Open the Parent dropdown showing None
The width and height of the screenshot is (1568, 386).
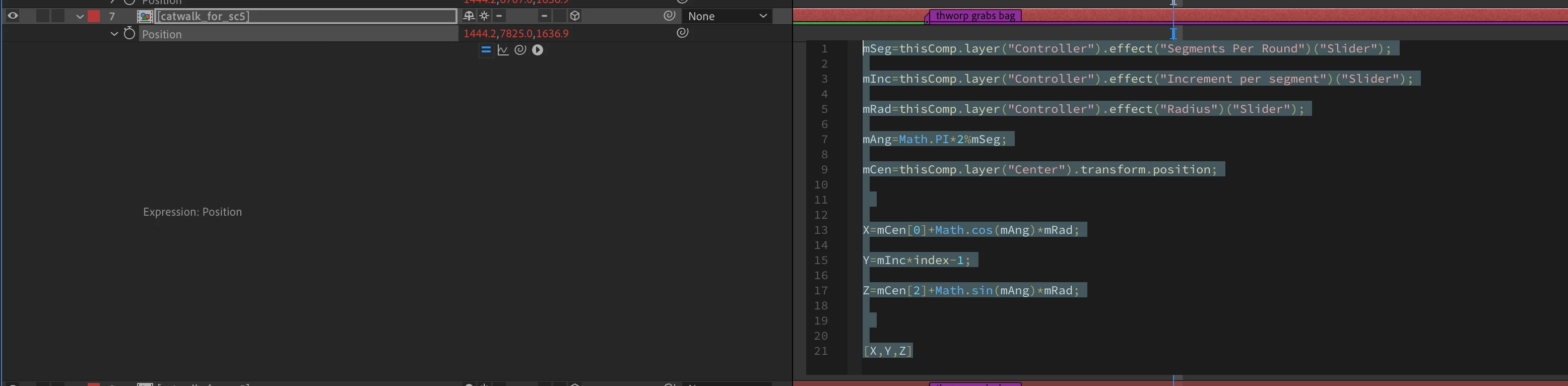tap(728, 17)
